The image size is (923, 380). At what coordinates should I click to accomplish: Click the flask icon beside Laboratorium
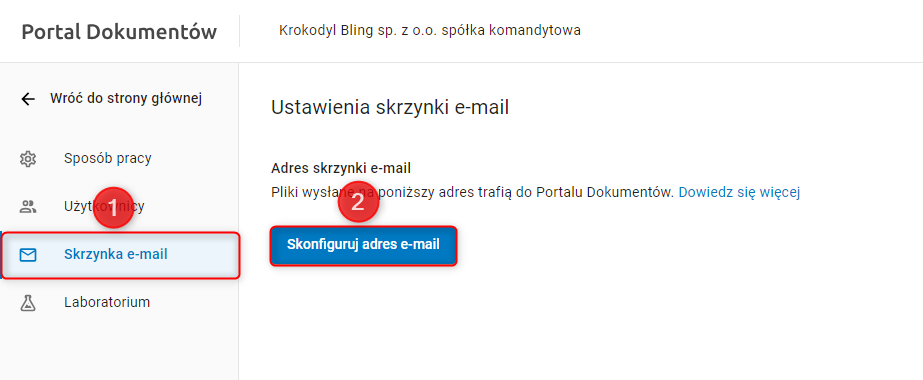pos(28,303)
